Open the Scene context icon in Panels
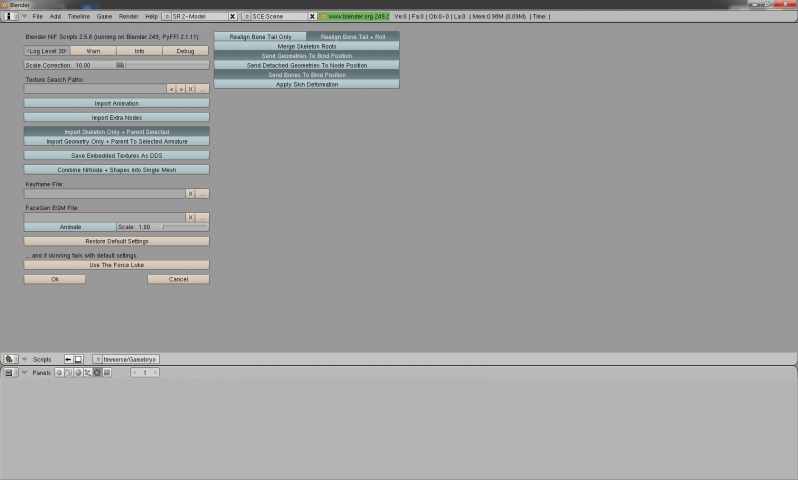 coord(107,373)
